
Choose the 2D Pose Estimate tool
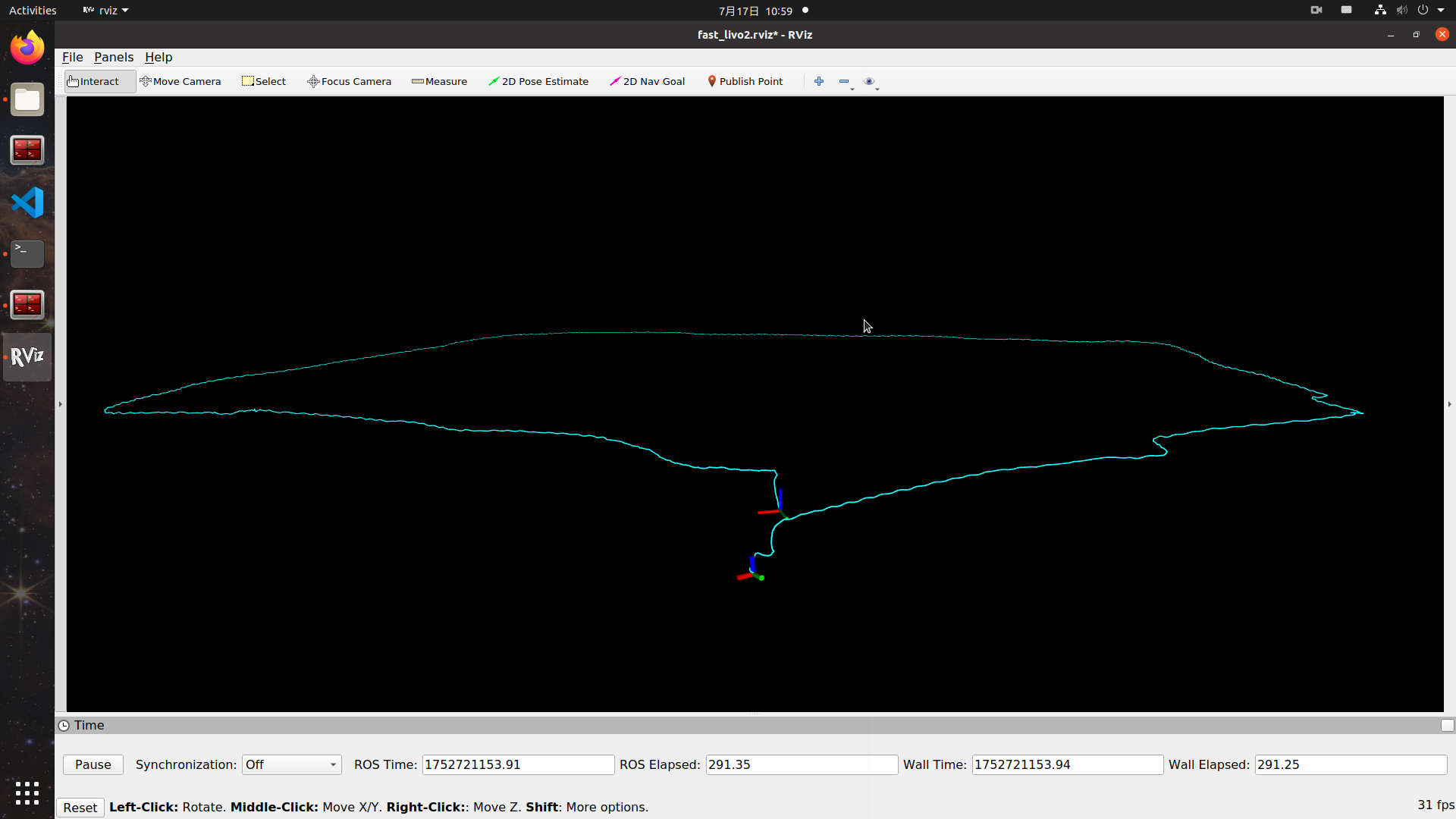538,81
